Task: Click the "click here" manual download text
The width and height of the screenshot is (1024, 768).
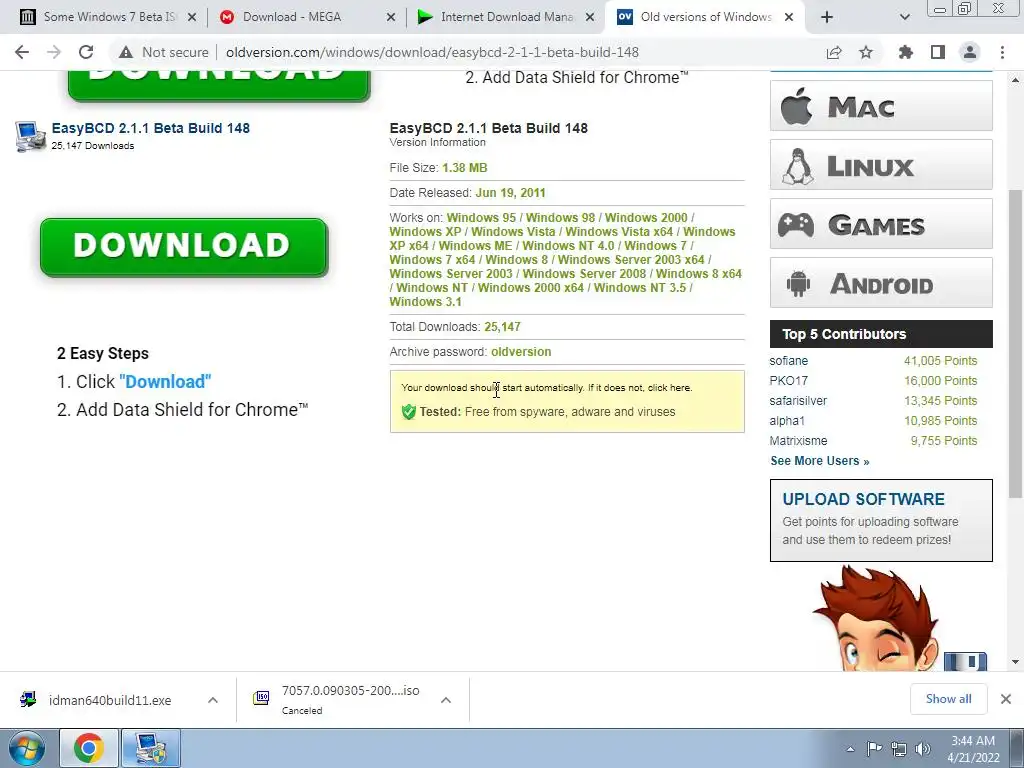Action: [x=669, y=388]
